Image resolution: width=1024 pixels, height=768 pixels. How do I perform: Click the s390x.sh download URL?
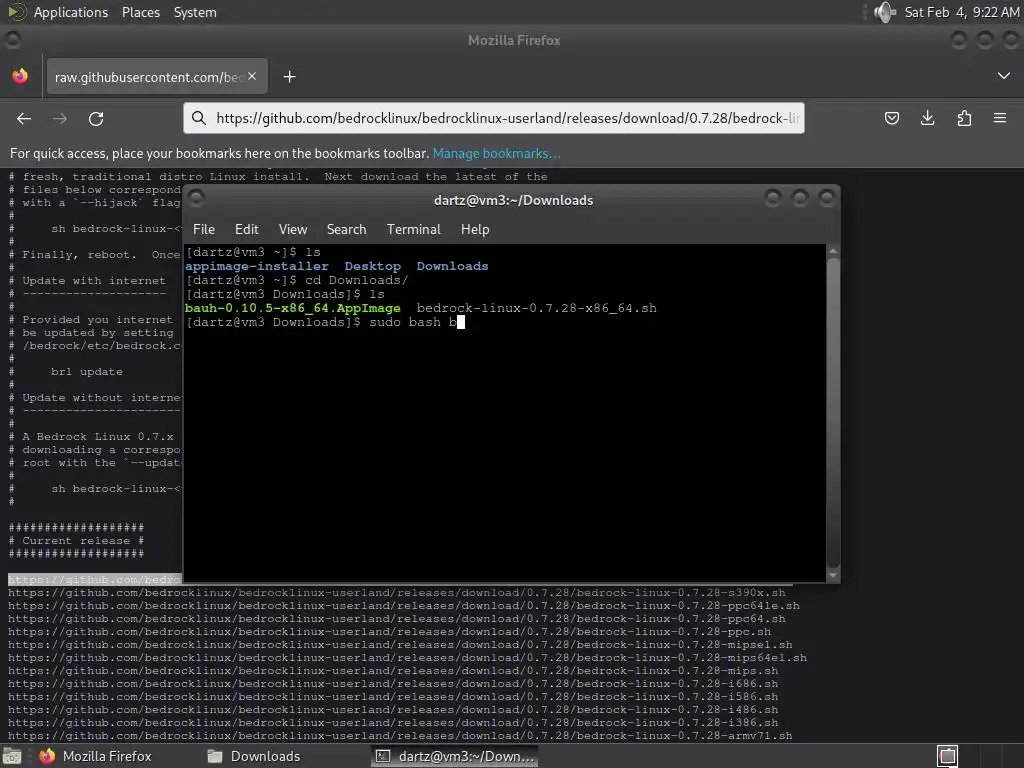pyautogui.click(x=396, y=593)
